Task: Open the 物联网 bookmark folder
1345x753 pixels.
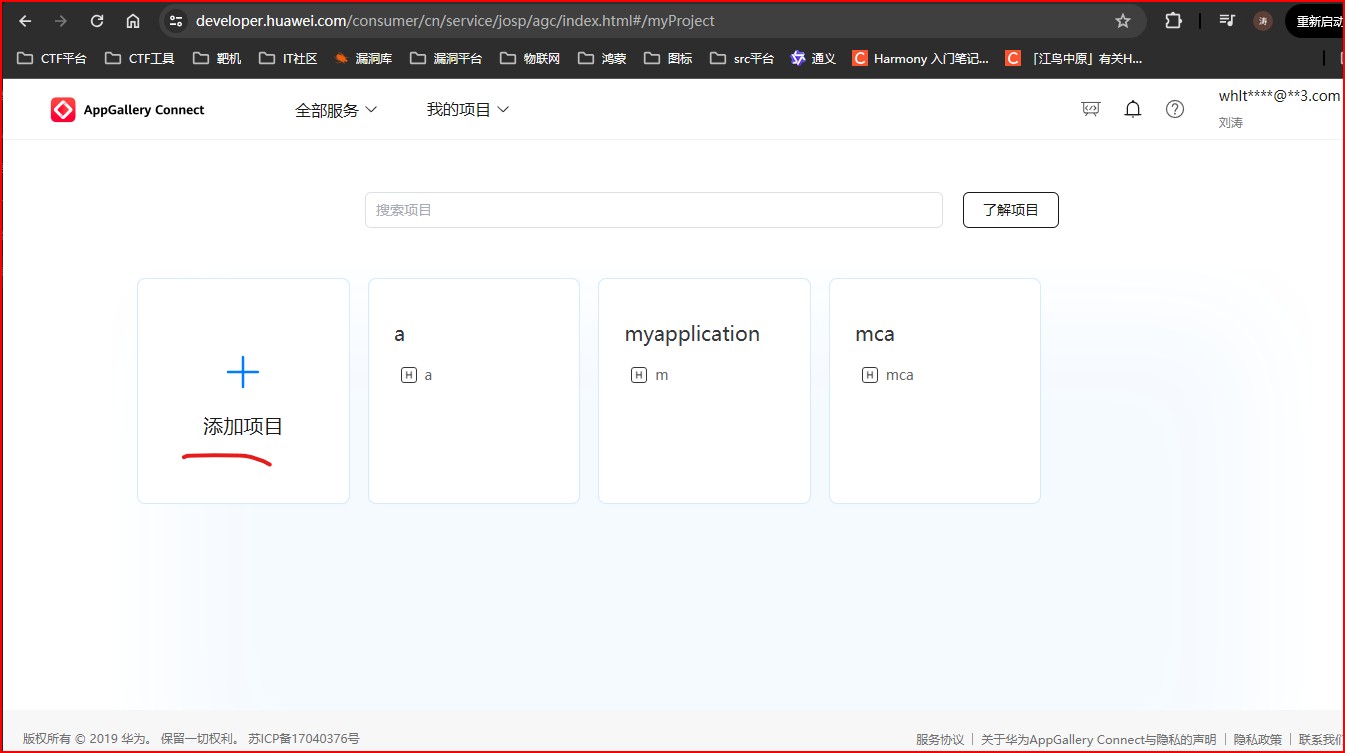Action: click(x=530, y=59)
